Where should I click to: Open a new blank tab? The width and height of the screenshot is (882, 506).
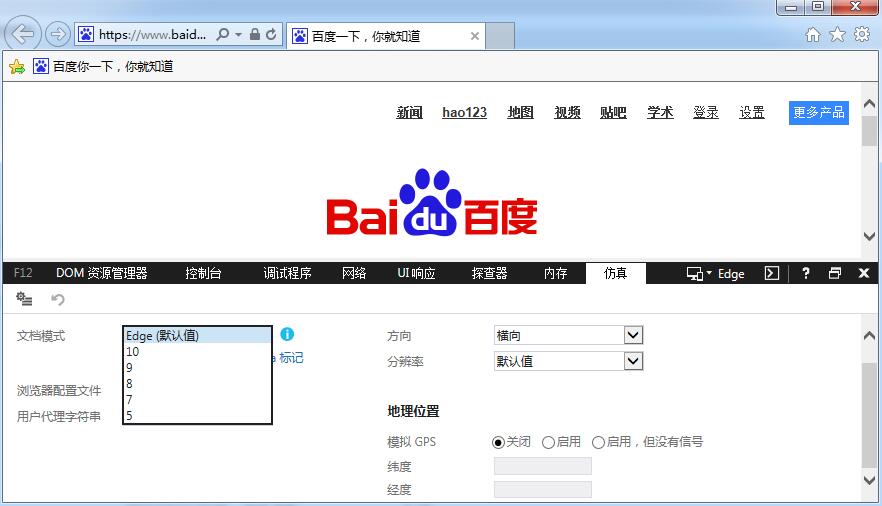tap(500, 36)
